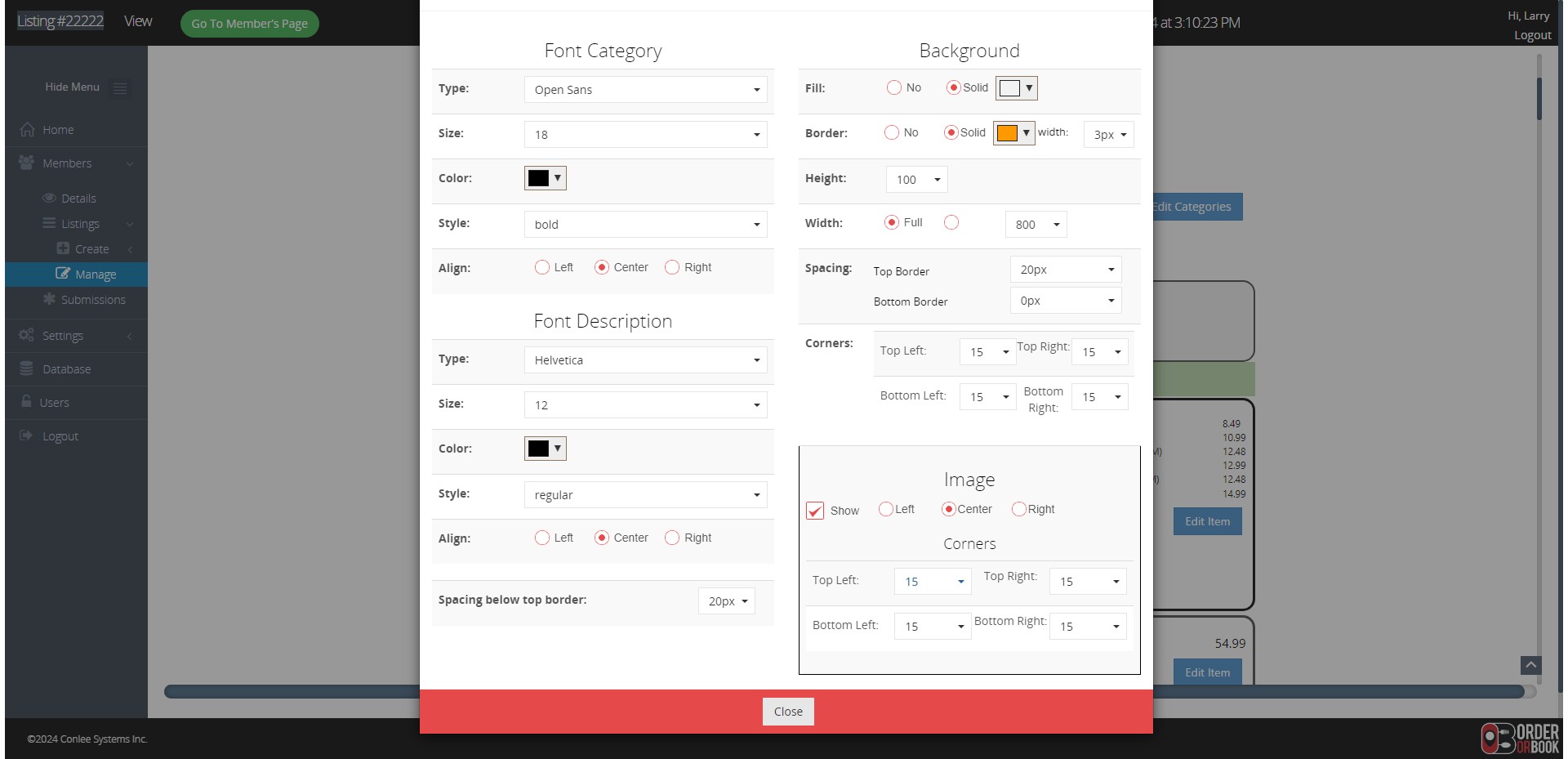This screenshot has width=1568, height=759.
Task: Click the Database icon in sidebar
Action: click(27, 368)
